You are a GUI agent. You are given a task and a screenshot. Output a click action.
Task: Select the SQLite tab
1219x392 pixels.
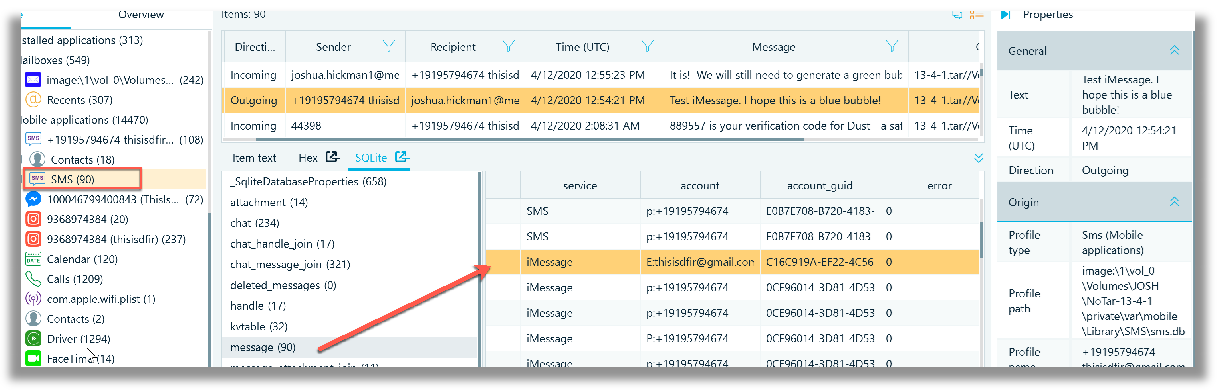(370, 158)
